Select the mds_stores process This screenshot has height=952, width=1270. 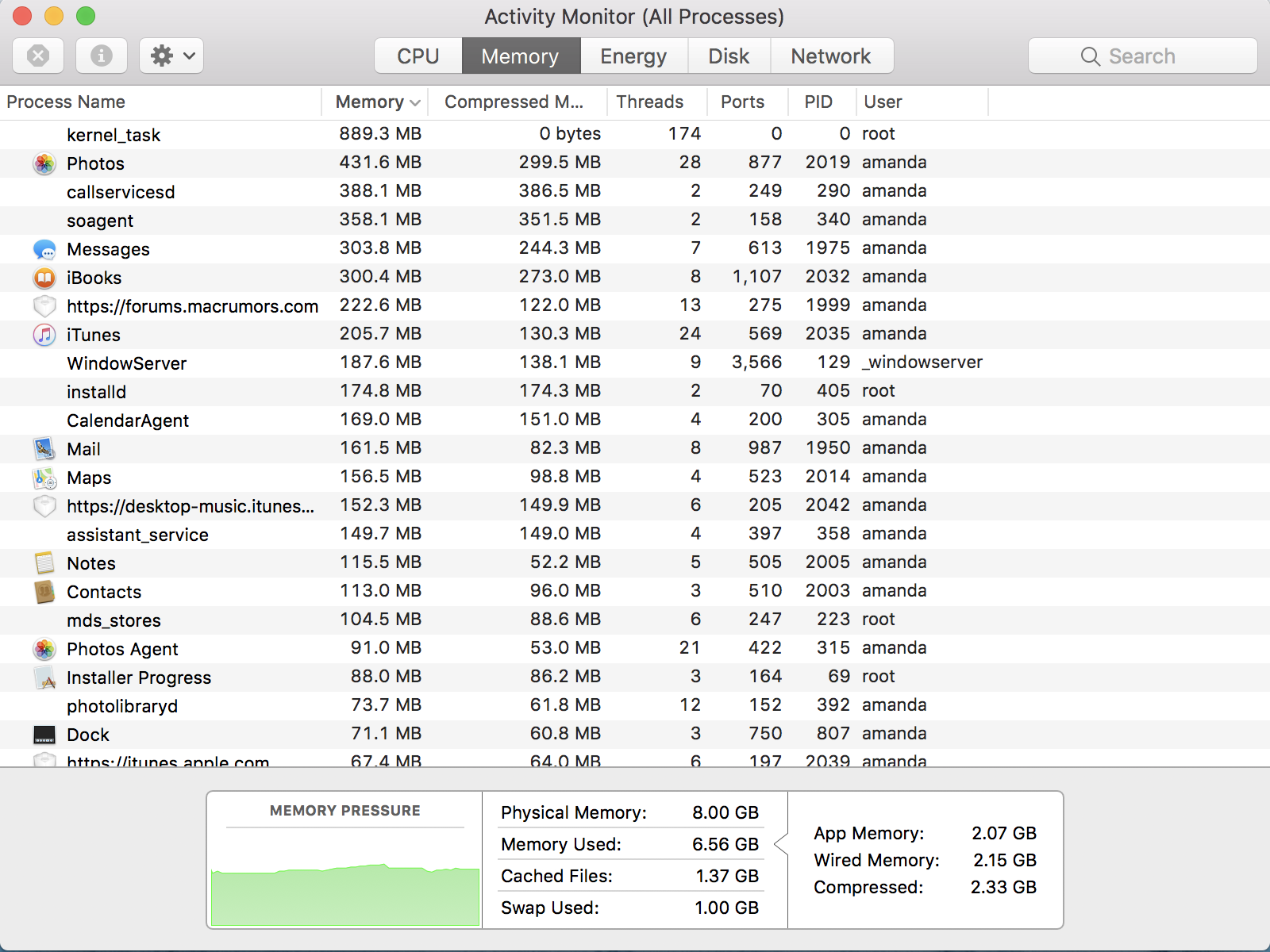tap(635, 620)
